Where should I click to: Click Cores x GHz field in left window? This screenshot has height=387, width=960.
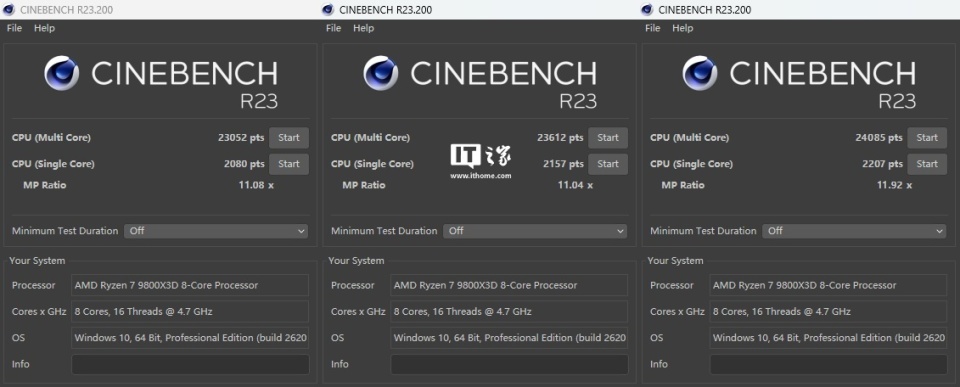point(190,312)
